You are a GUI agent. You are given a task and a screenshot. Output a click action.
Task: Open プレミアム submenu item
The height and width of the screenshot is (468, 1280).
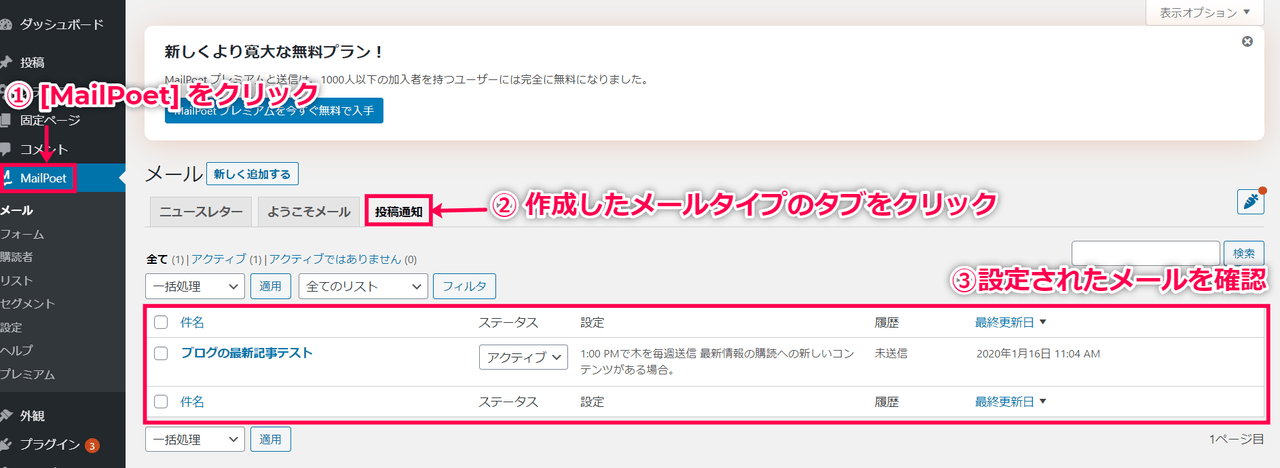coord(27,375)
